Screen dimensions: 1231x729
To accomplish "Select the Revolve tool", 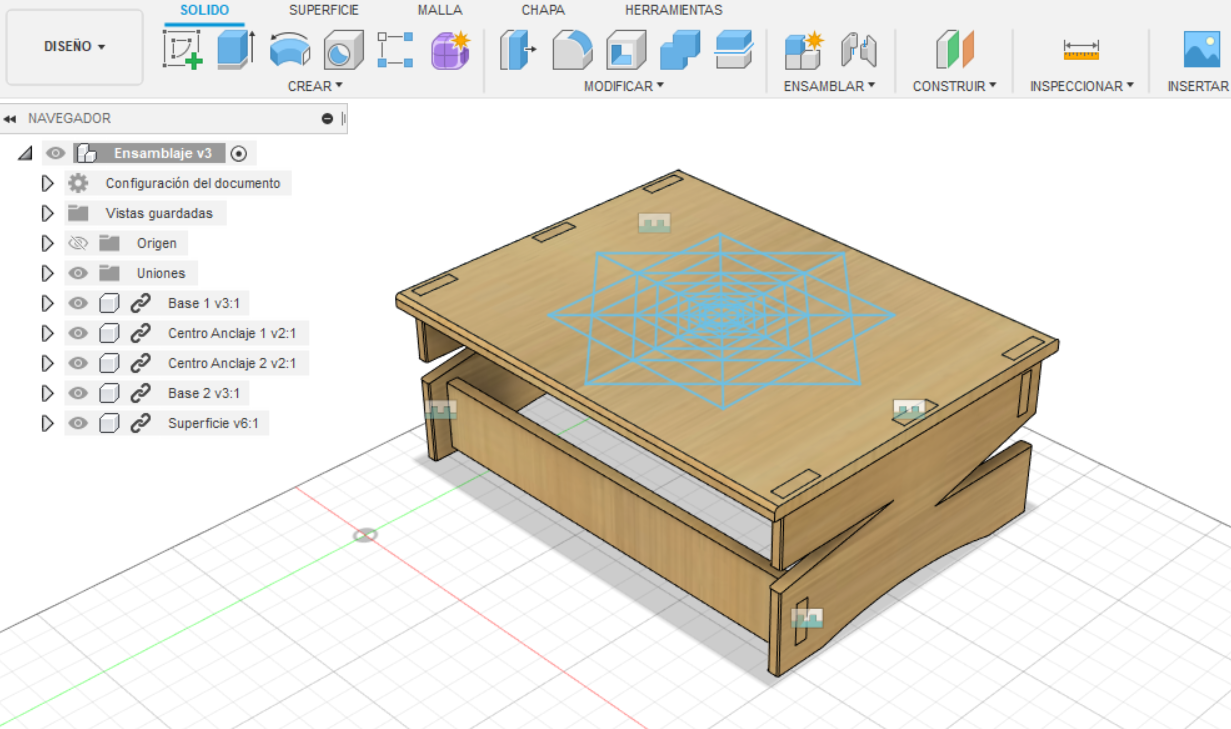I will coord(290,49).
